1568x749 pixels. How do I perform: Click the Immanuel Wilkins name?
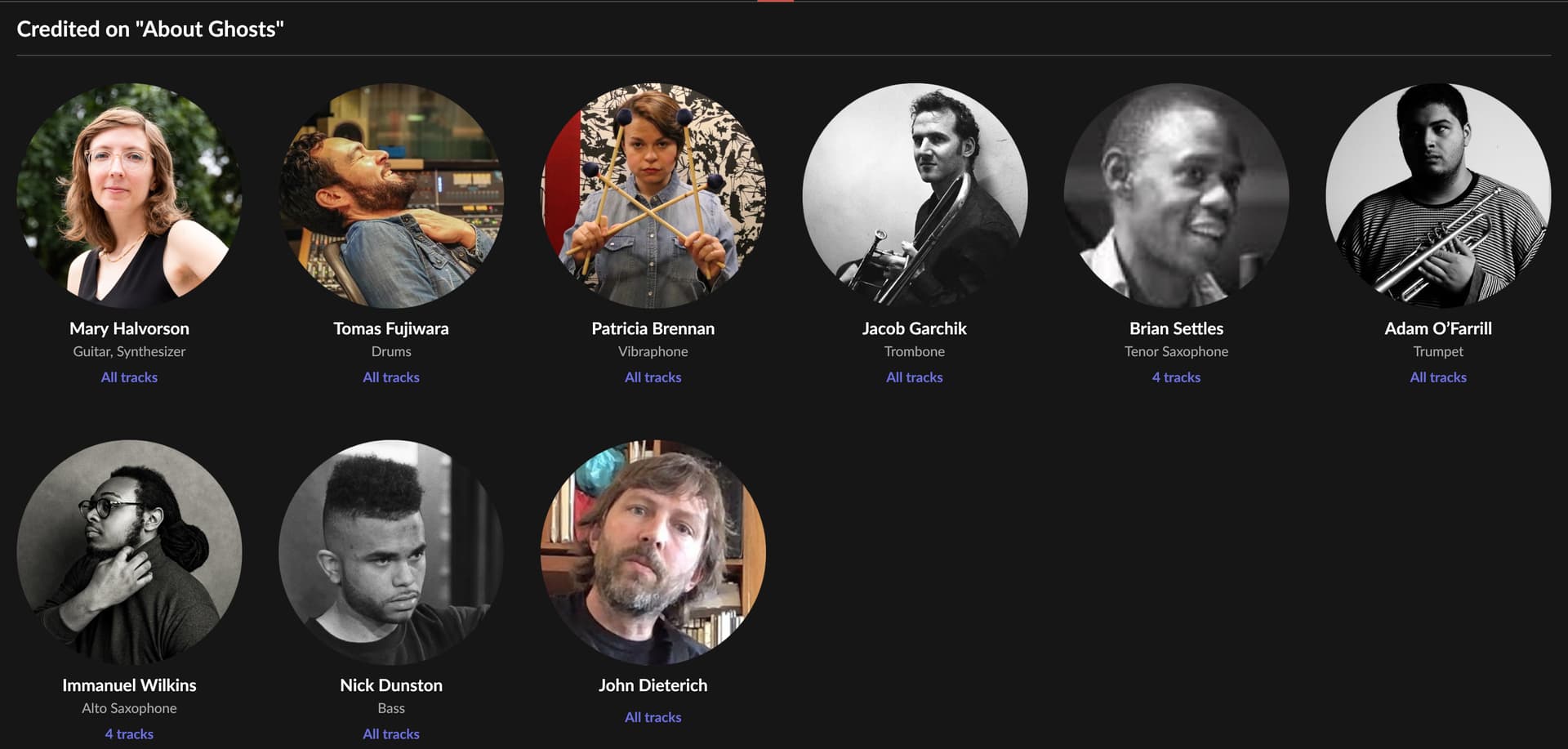129,685
